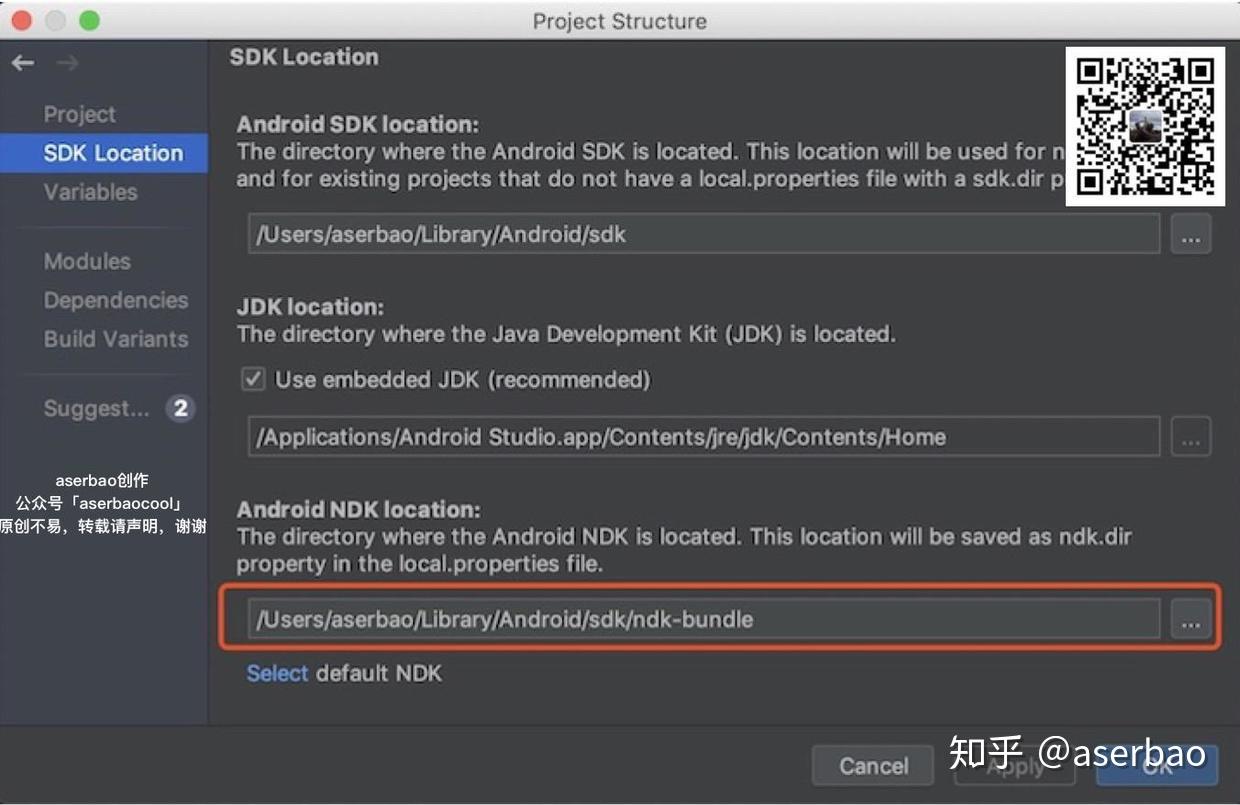Screen dimensions: 1240x805
Task: Click the Android NDK location path field
Action: point(700,619)
